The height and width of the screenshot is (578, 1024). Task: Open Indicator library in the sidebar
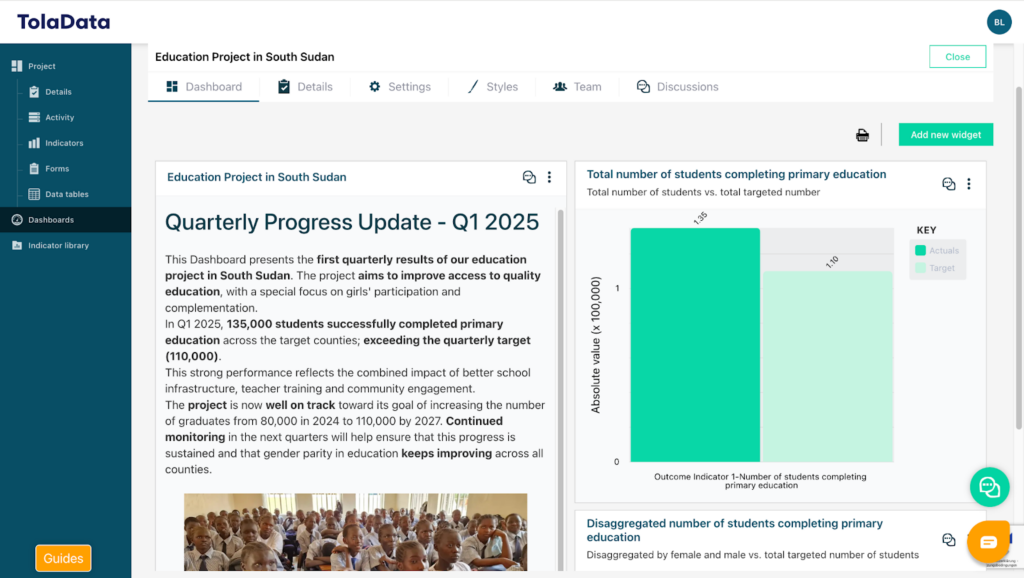coord(58,245)
